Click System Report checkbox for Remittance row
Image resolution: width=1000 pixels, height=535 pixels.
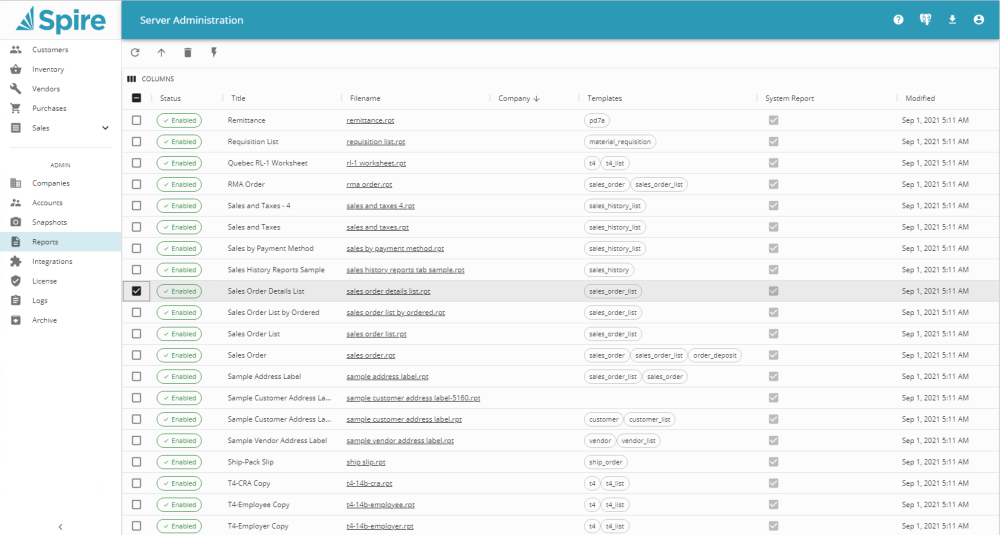coord(774,120)
